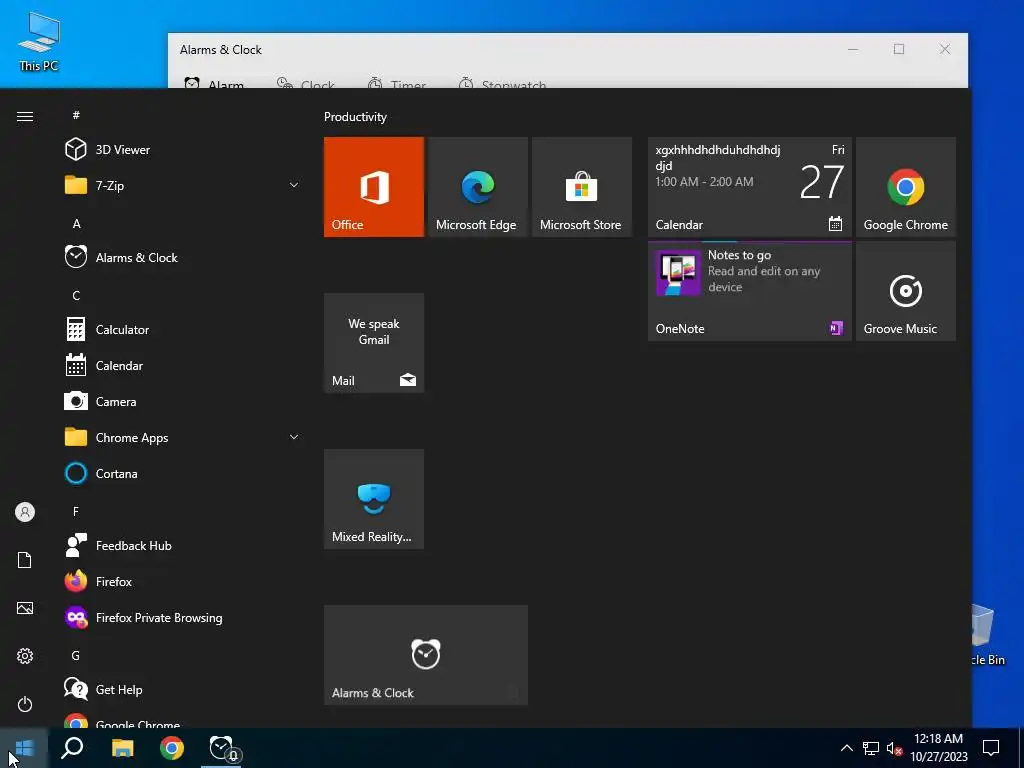Viewport: 1024px width, 768px height.
Task: Open Pictures from the Start sidebar
Action: [25, 608]
